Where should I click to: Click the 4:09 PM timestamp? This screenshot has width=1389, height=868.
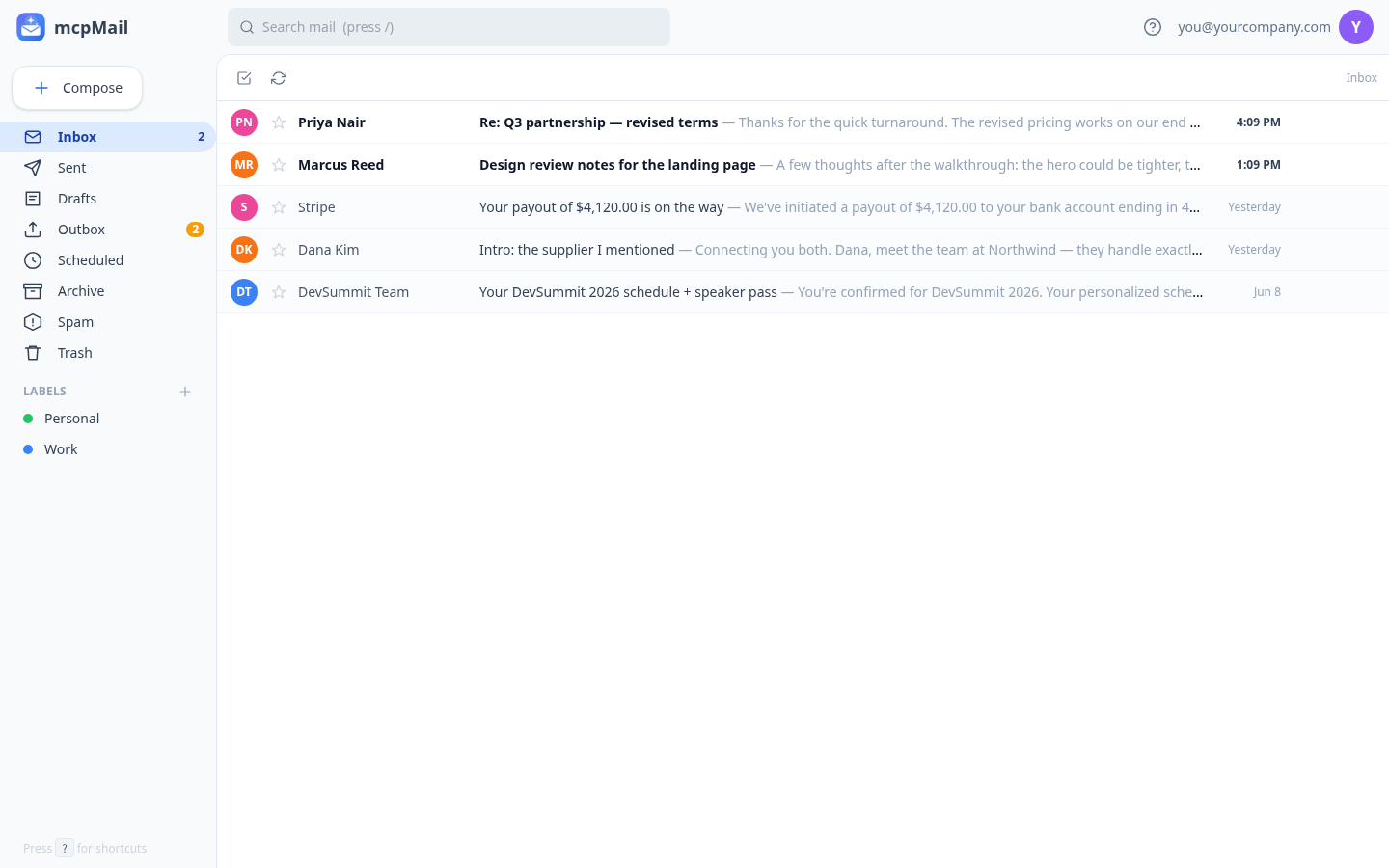1258,122
